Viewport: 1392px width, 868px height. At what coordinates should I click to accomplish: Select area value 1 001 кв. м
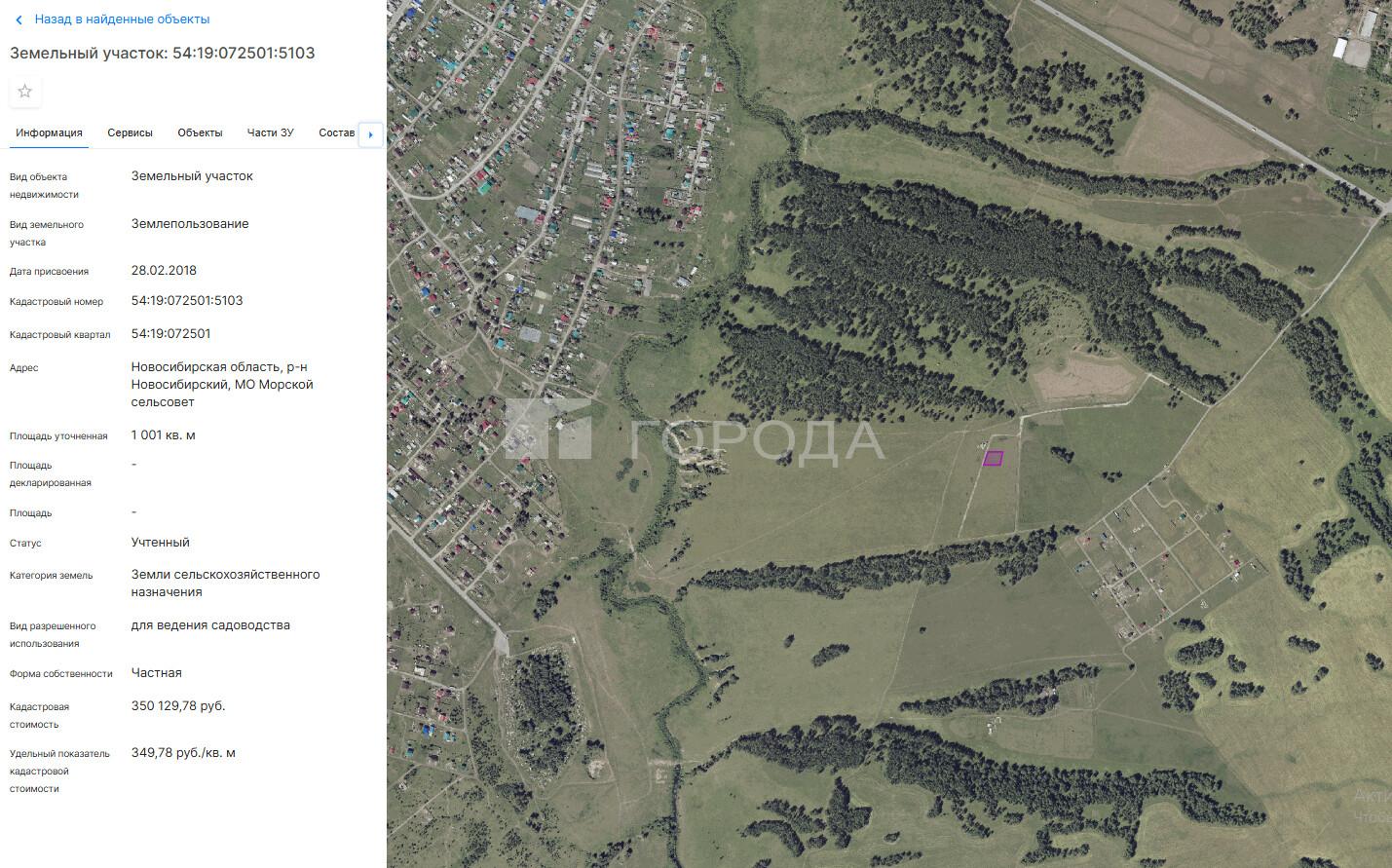coord(163,434)
